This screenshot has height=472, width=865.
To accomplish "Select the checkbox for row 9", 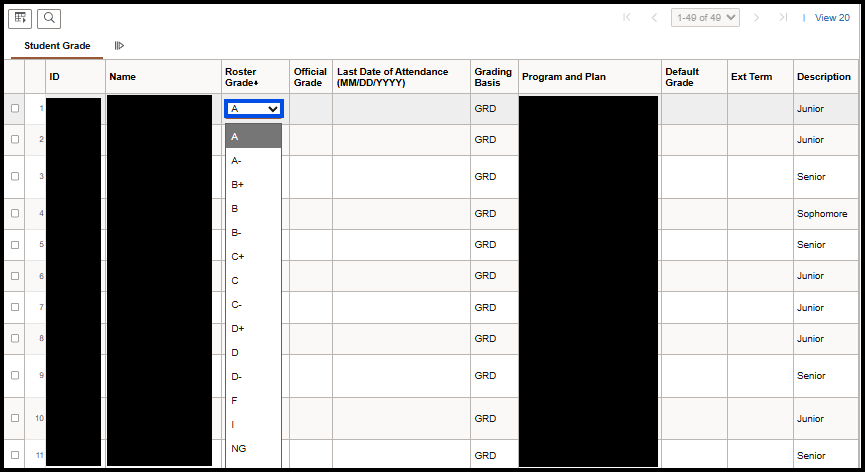I will (15, 376).
